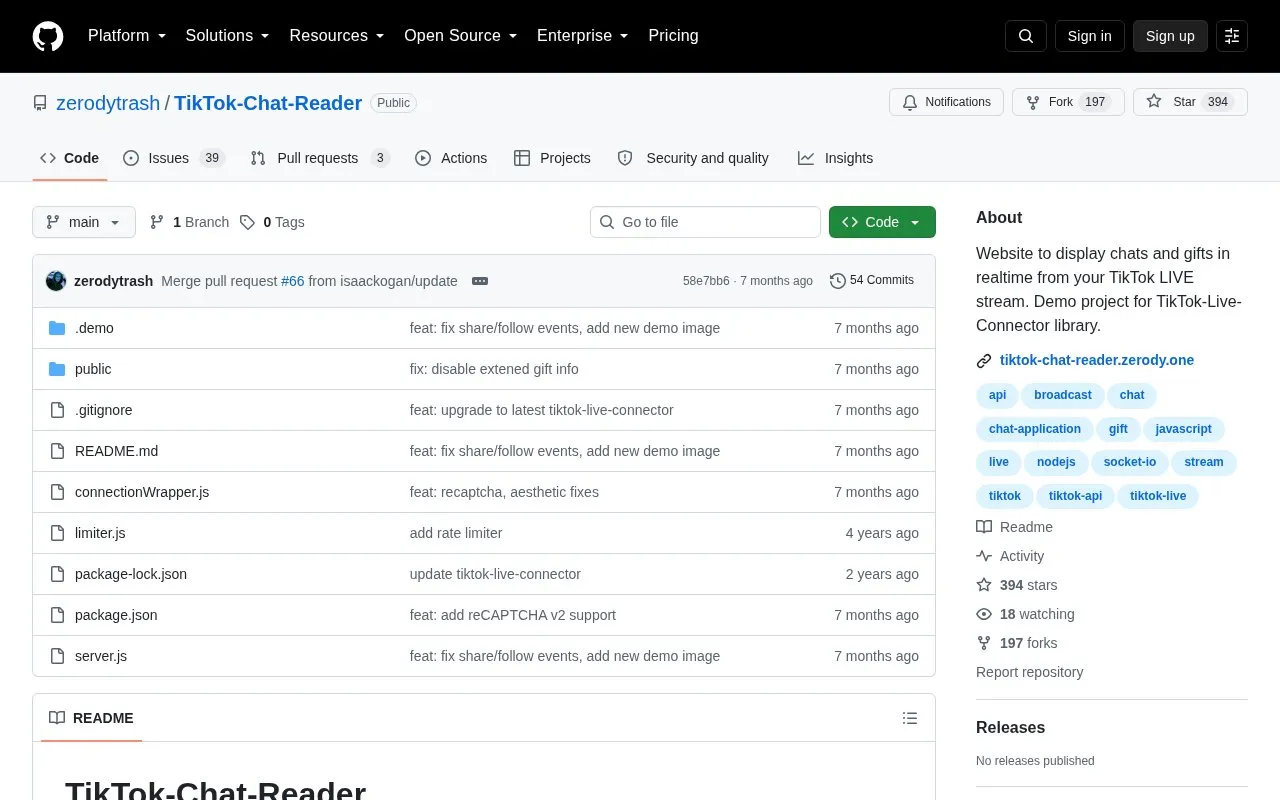Image resolution: width=1280 pixels, height=800 pixels.
Task: Open the green Code dropdown
Action: [x=882, y=222]
